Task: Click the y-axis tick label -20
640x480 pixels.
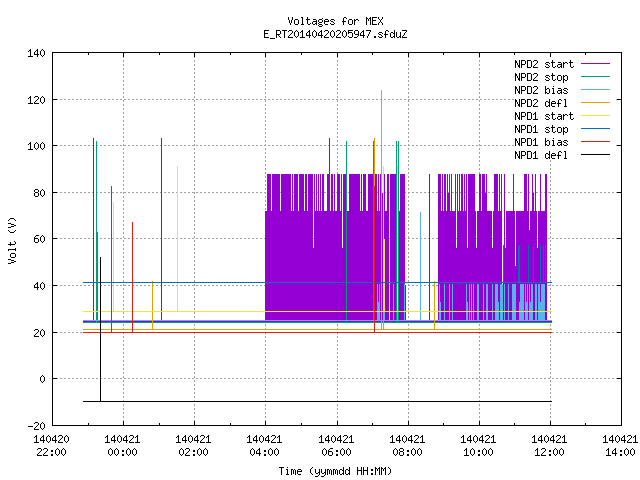Action: pos(36,426)
